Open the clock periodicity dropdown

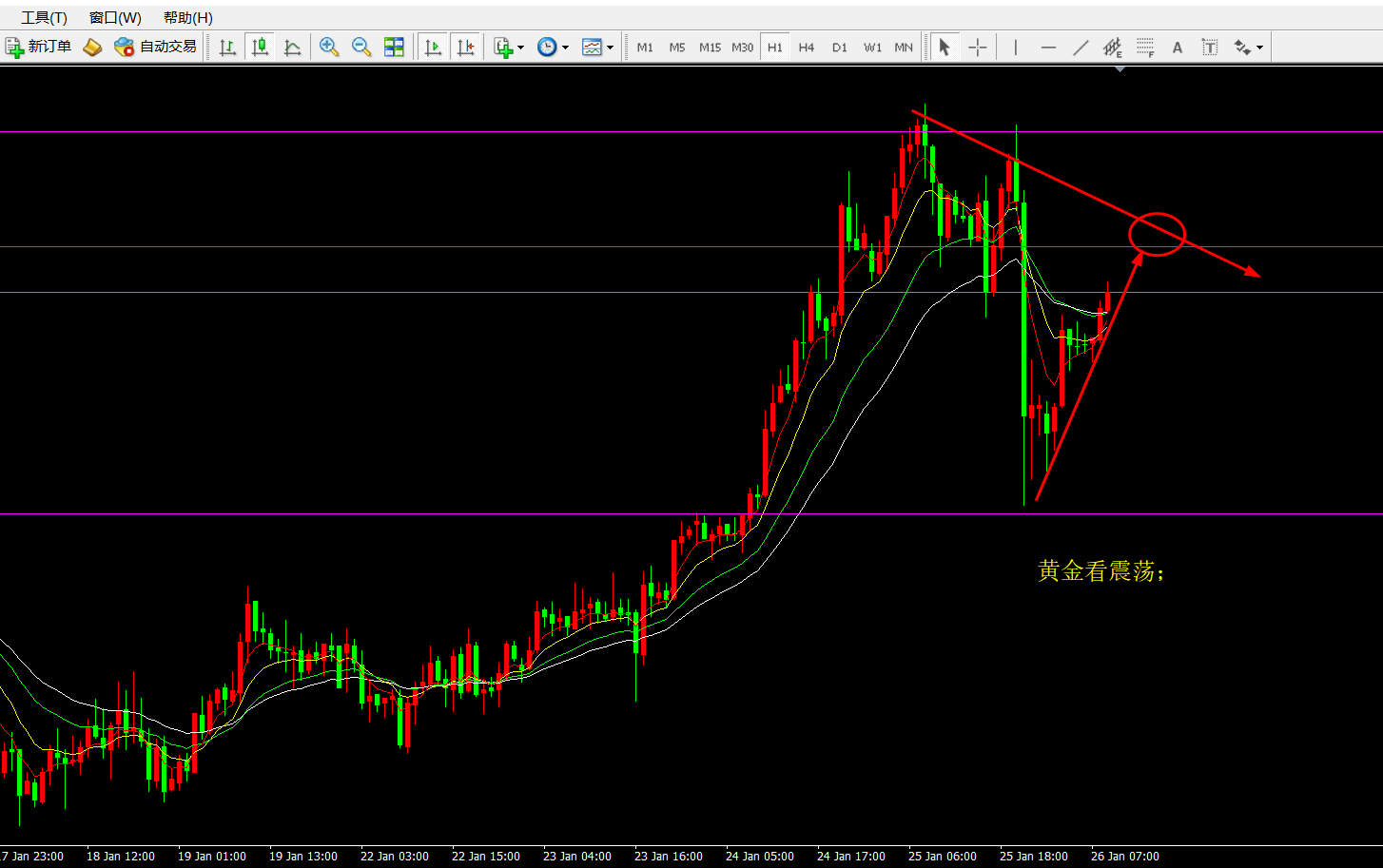[553, 47]
